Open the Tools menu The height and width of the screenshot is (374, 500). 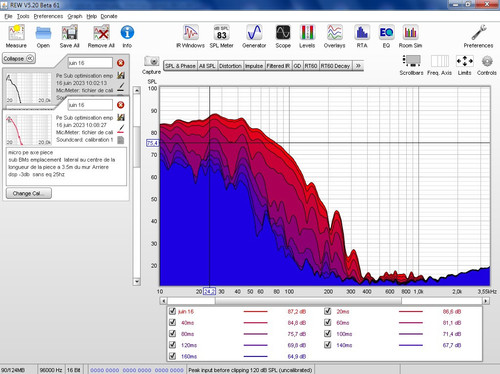(23, 16)
